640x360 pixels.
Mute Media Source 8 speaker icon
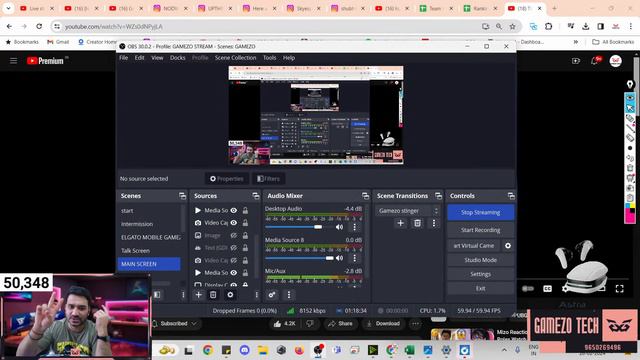[339, 258]
